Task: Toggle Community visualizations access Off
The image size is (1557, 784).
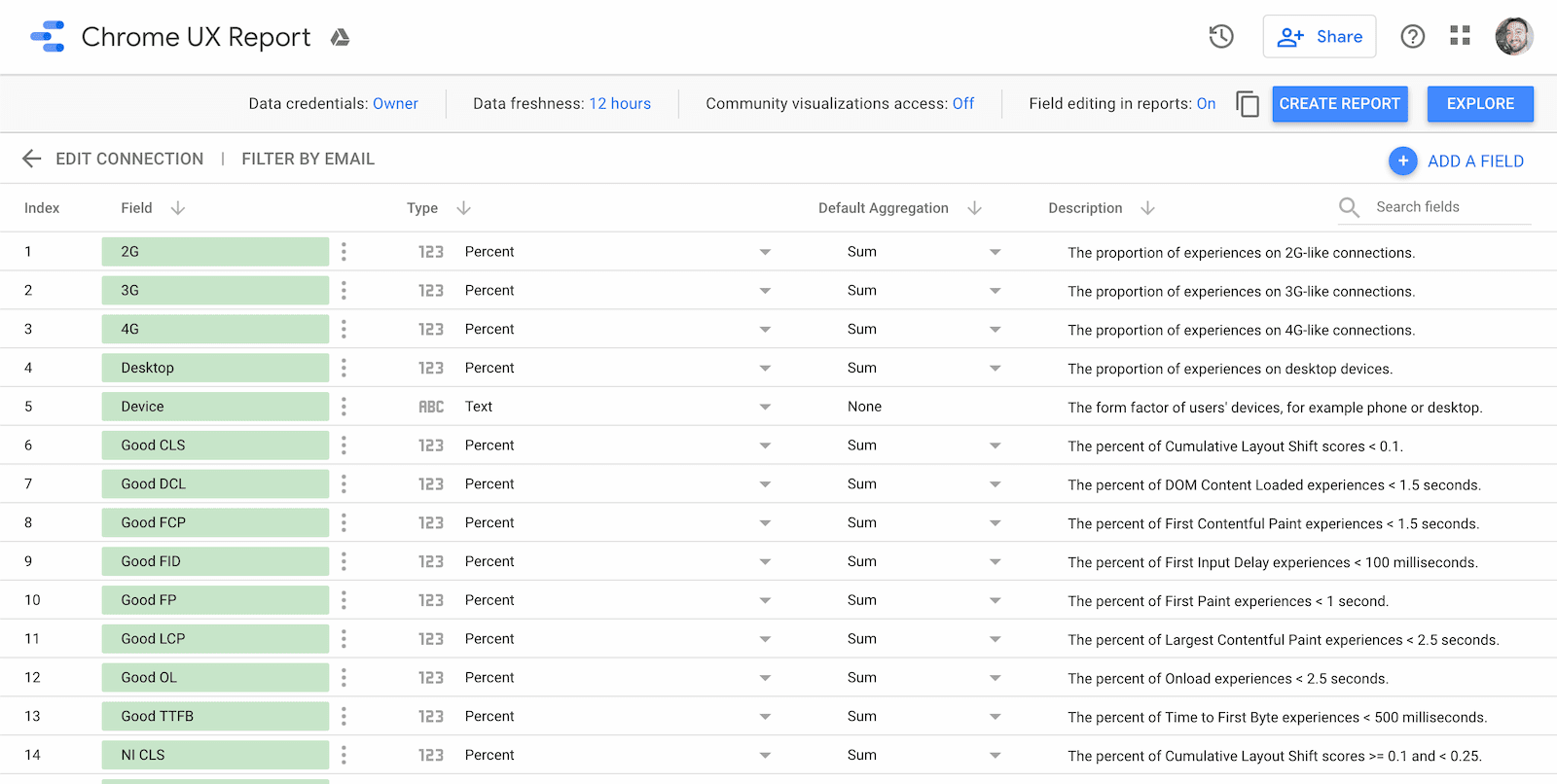Action: coord(962,104)
